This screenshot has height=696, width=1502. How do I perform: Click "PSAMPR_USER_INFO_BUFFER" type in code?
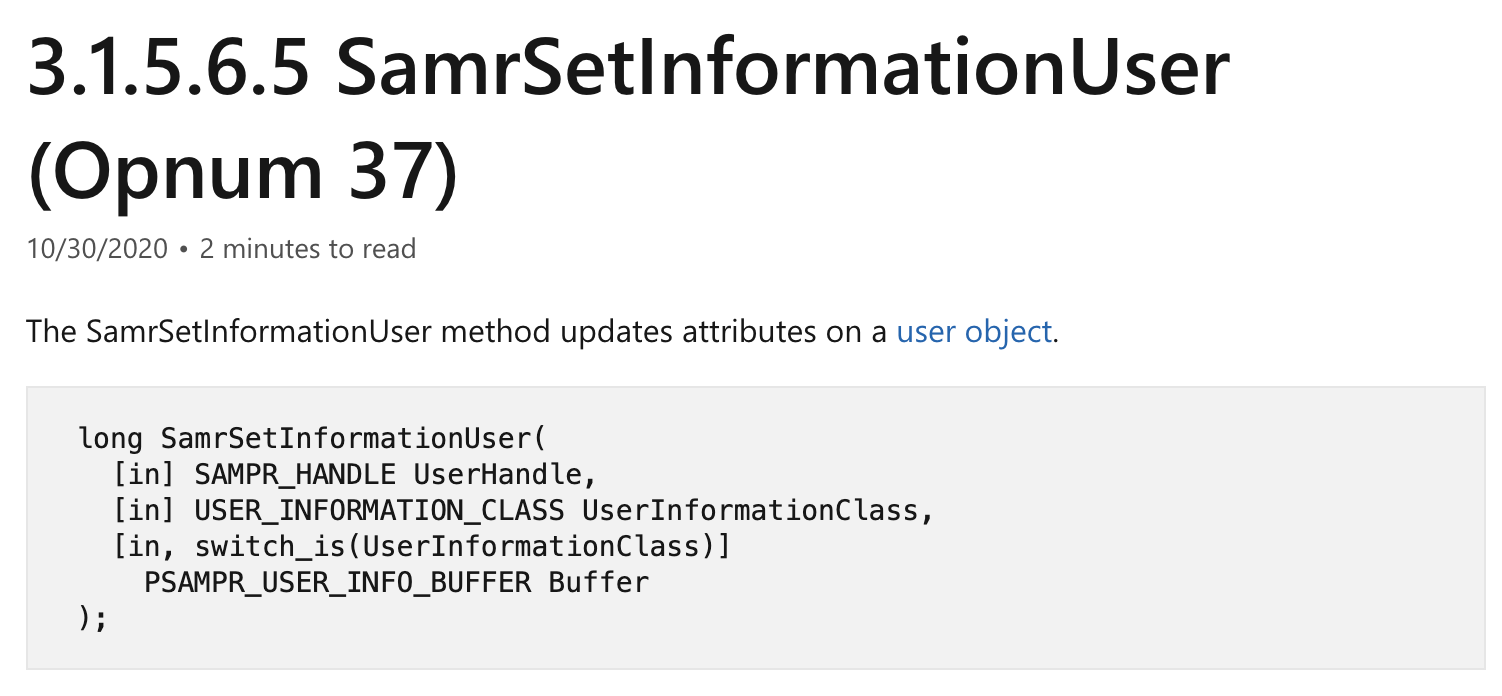click(337, 582)
